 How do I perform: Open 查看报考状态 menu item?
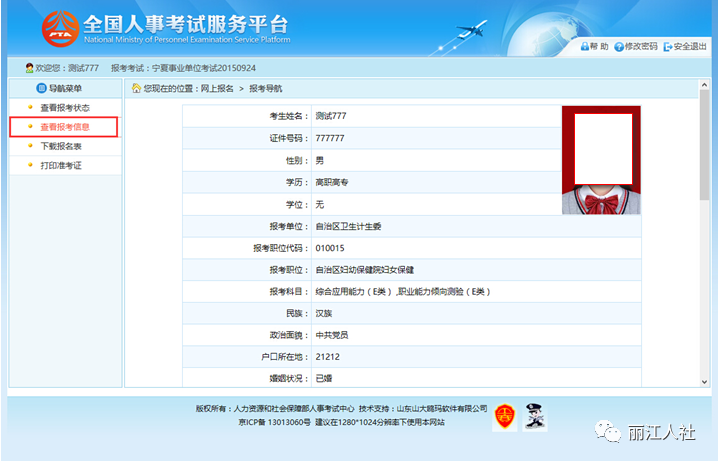tap(65, 108)
